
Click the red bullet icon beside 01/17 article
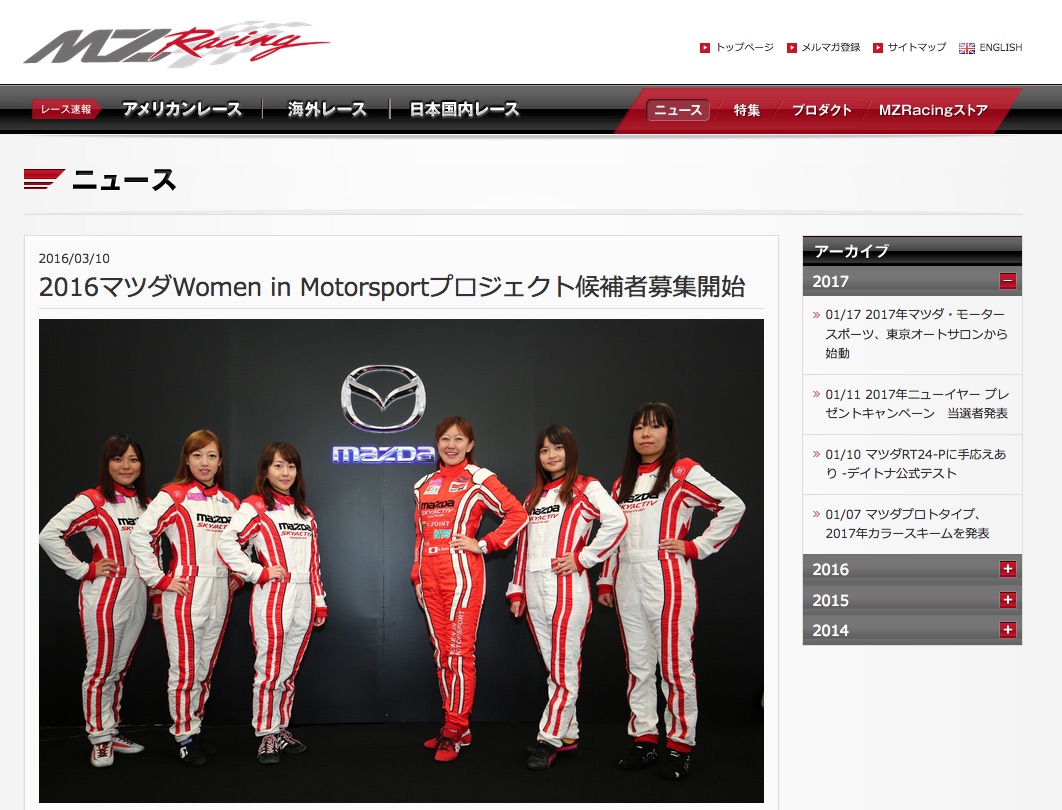click(x=816, y=315)
